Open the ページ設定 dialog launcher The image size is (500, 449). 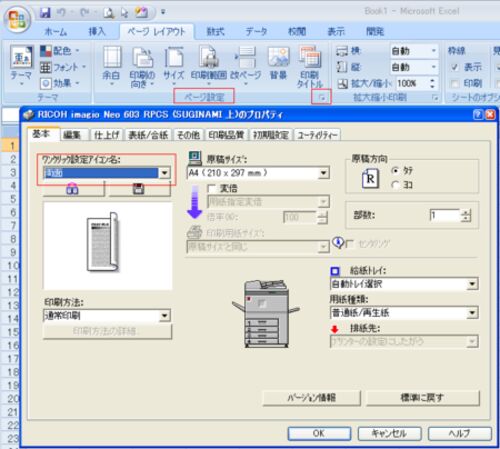tap(321, 97)
